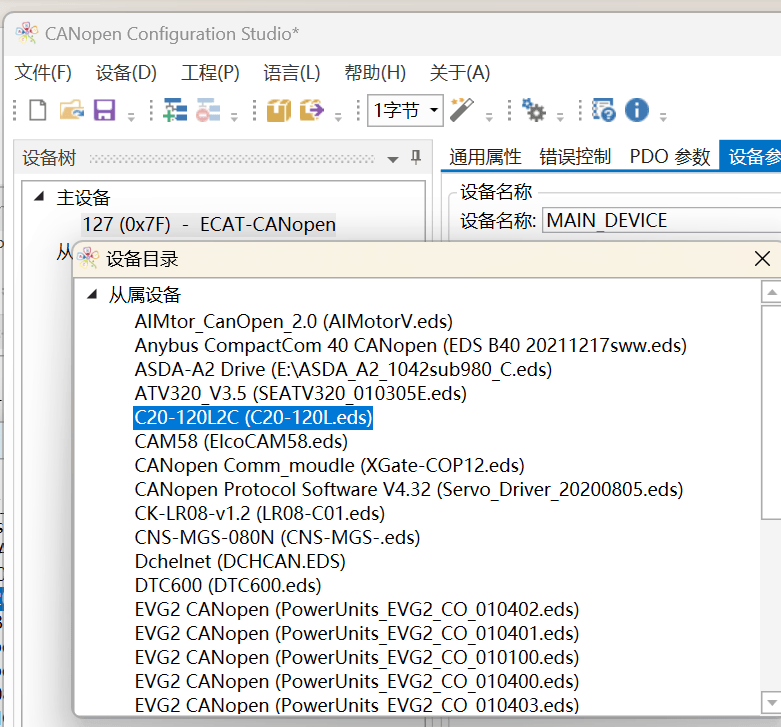Image resolution: width=781 pixels, height=727 pixels.
Task: Switch to the 错误控制 tab
Action: [575, 156]
